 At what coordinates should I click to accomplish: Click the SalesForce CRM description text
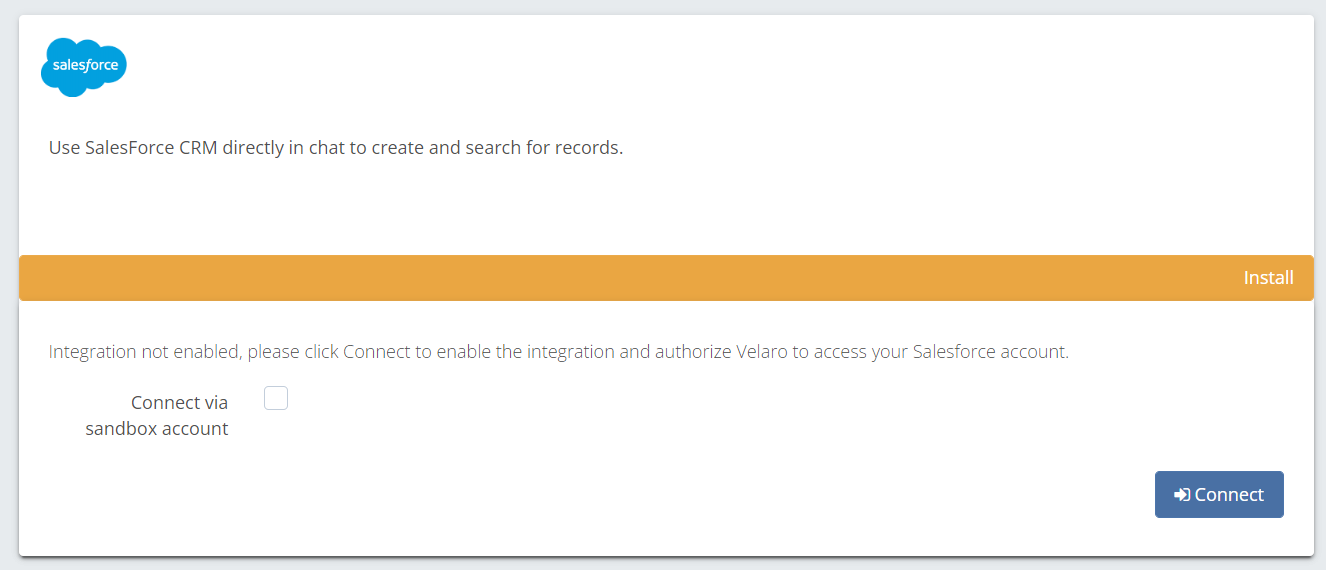click(336, 148)
